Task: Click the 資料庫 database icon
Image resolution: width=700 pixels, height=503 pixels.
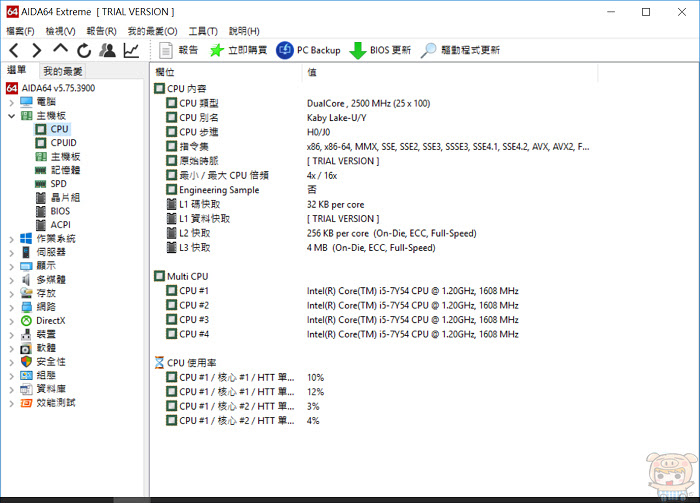Action: [x=26, y=389]
